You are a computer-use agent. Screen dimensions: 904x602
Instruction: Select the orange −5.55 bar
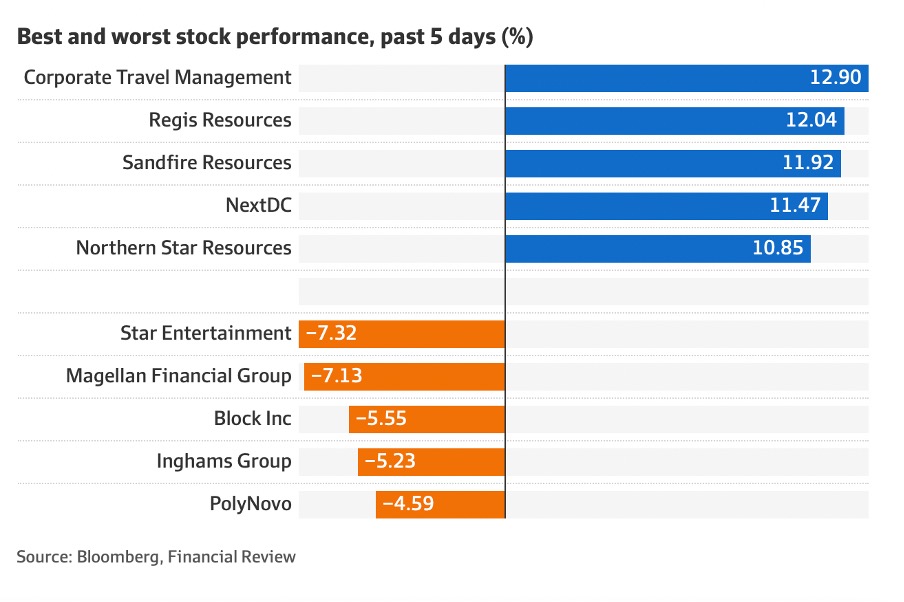427,419
